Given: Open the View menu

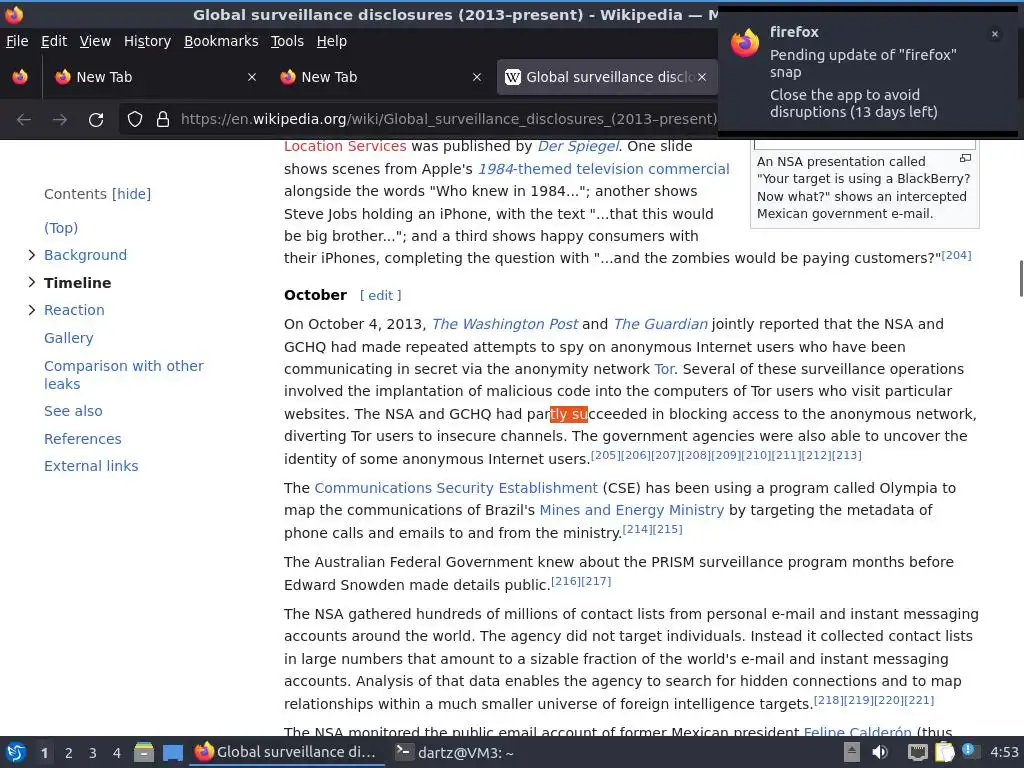Looking at the screenshot, I should click(x=95, y=41).
